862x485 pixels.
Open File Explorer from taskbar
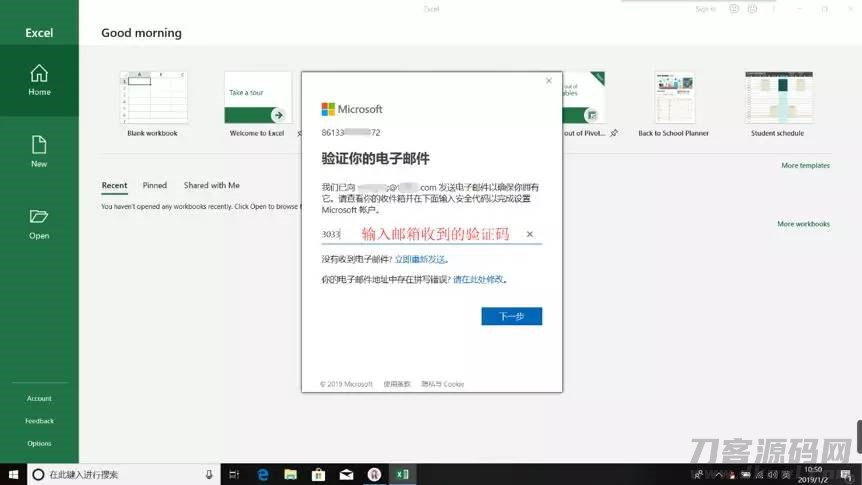[290, 474]
